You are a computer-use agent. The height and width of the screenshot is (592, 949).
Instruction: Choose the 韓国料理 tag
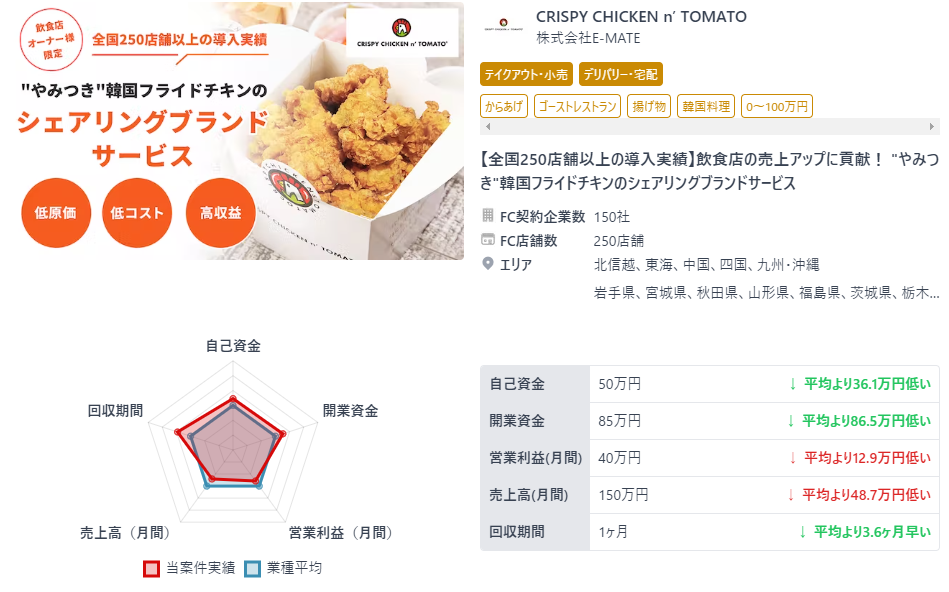(x=706, y=107)
